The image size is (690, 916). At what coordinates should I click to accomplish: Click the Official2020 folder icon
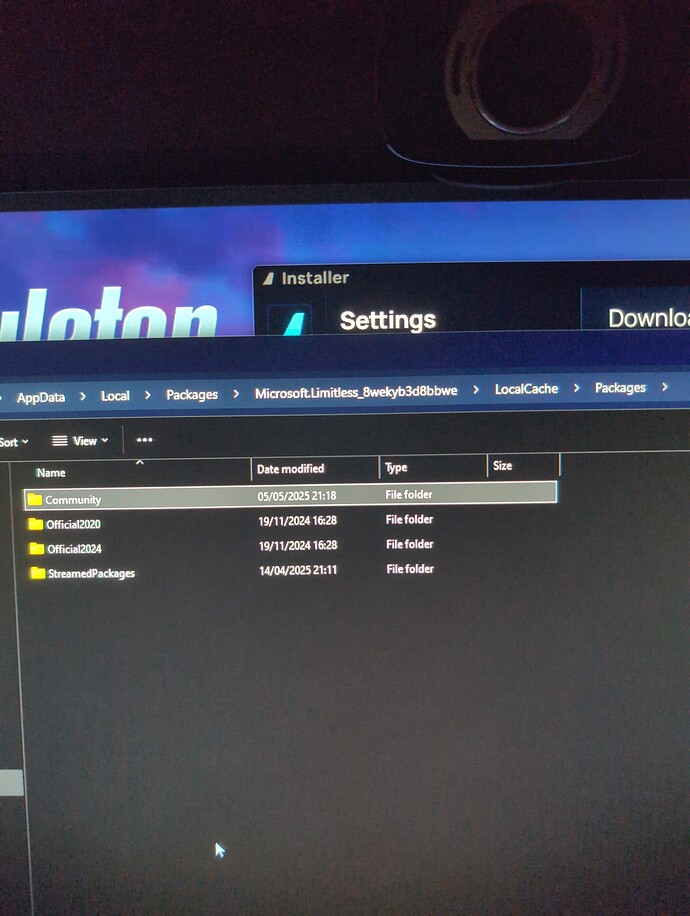36,524
